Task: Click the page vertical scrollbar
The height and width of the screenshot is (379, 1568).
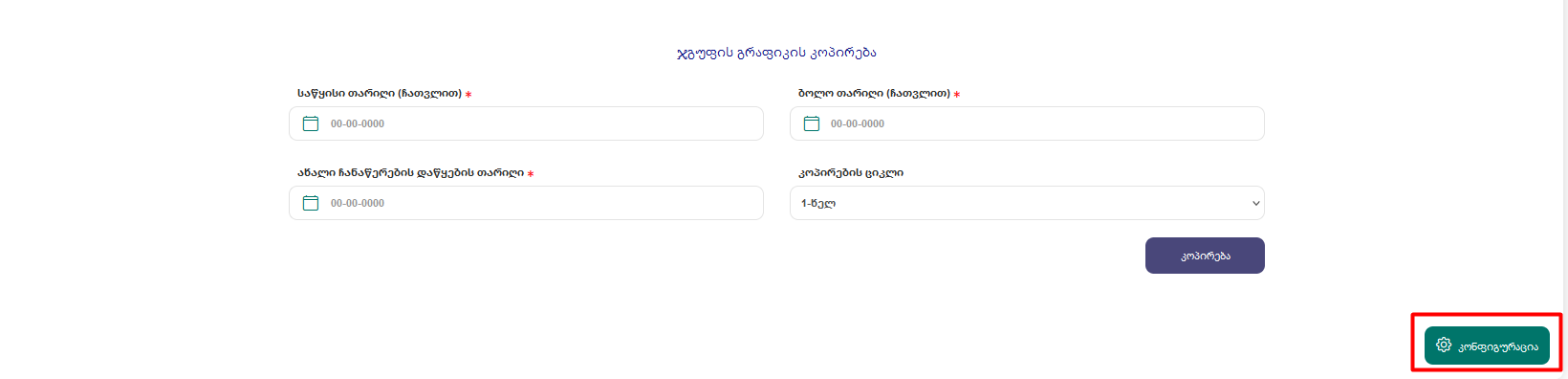Action: tap(1564, 189)
